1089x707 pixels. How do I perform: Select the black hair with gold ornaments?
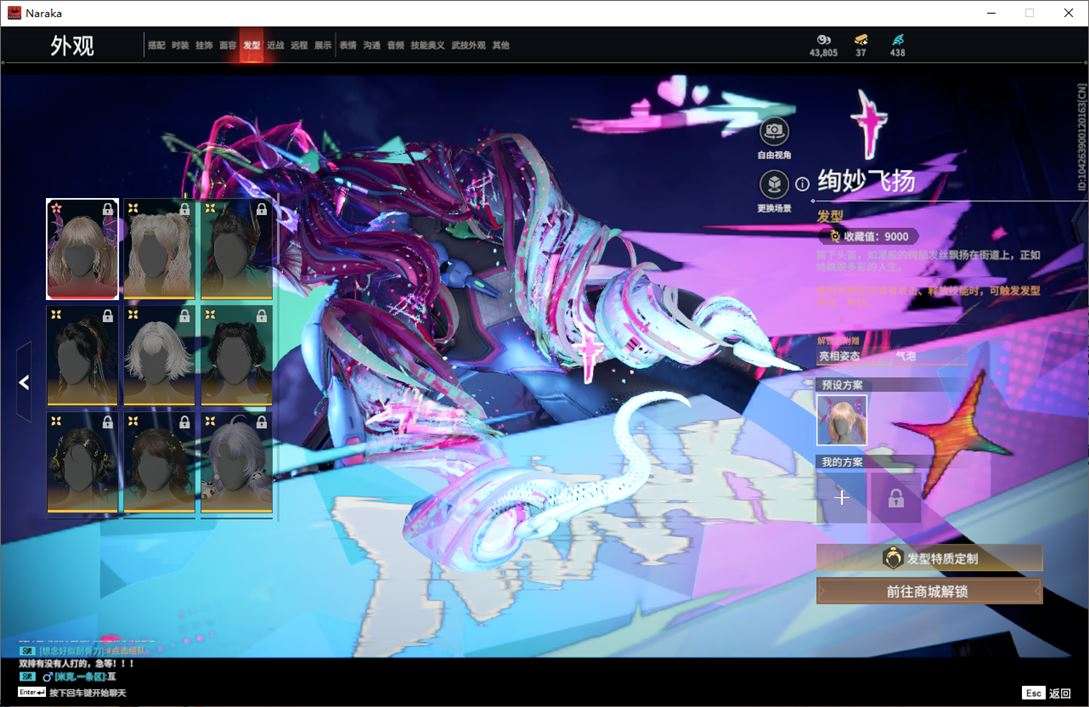(x=83, y=463)
